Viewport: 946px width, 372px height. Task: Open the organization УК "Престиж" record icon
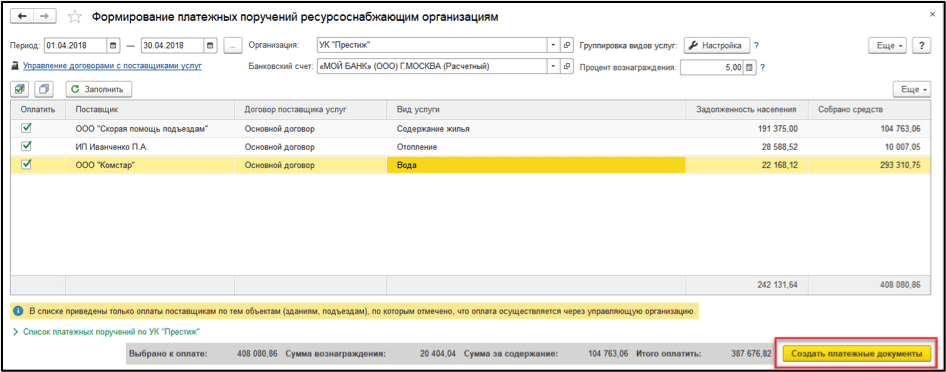coord(567,45)
